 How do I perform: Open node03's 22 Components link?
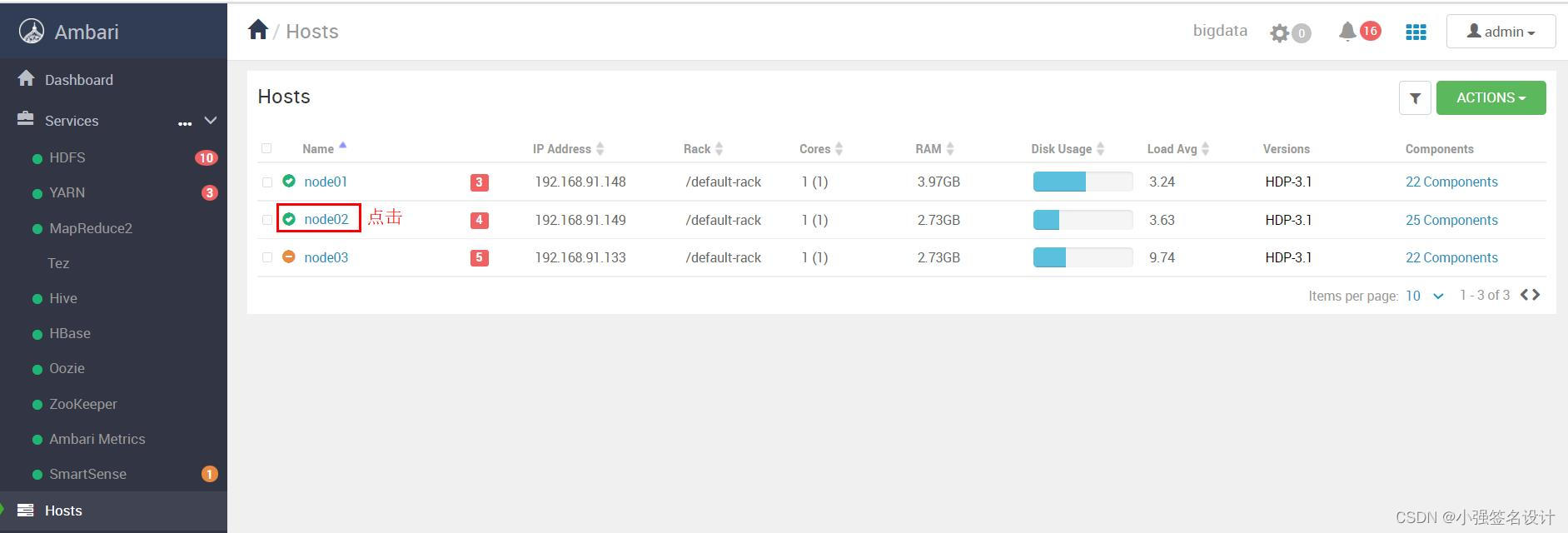point(1451,257)
